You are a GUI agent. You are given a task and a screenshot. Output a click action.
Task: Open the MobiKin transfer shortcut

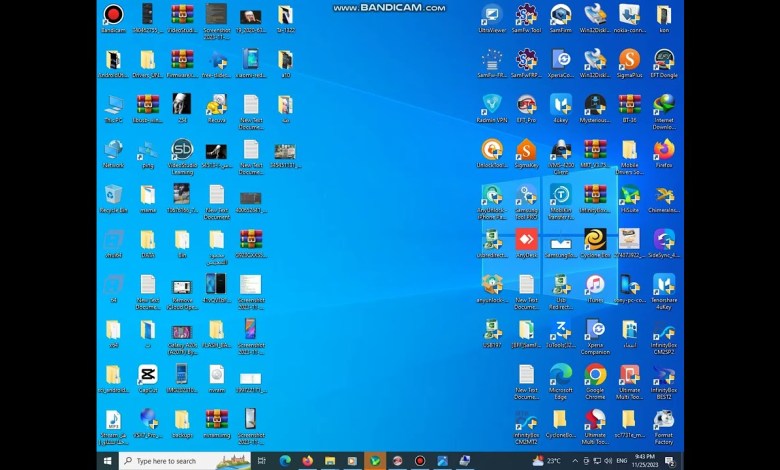[x=561, y=201]
